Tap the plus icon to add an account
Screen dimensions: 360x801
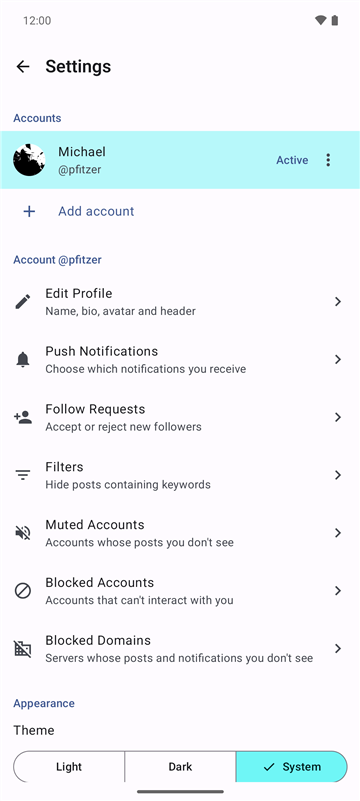pos(29,211)
